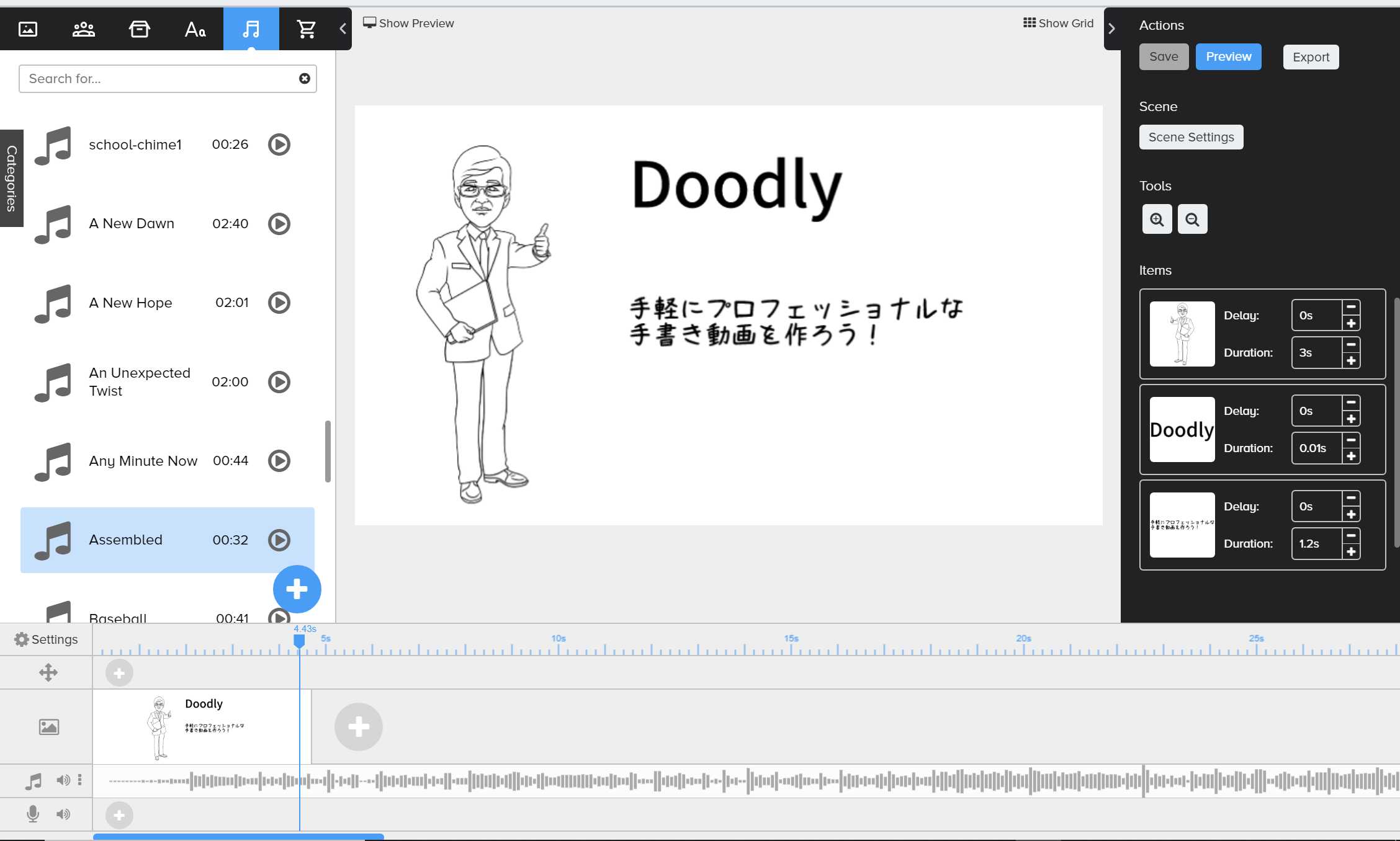Expand the Categories side tab
Viewport: 1400px width, 841px height.
pos(11,179)
